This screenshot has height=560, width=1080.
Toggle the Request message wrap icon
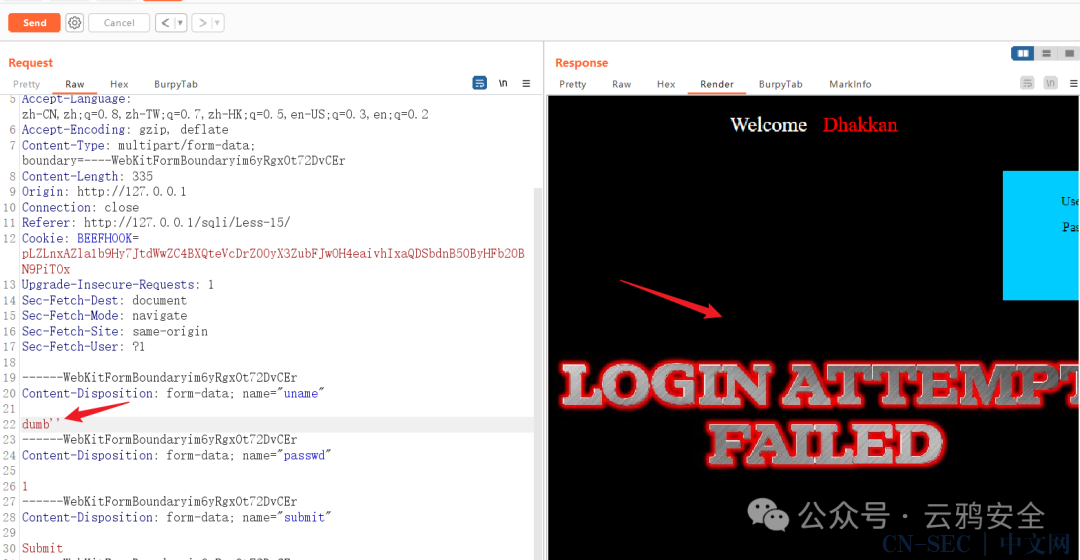[x=479, y=83]
